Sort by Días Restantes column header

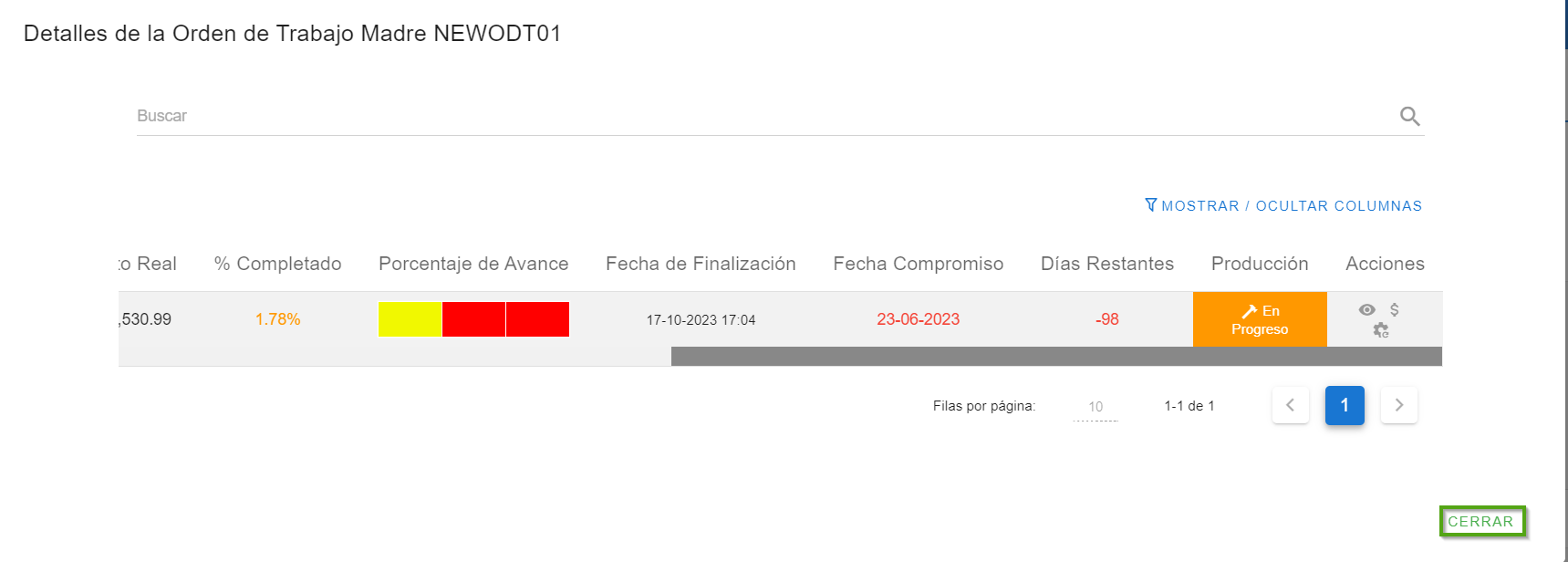coord(1106,264)
